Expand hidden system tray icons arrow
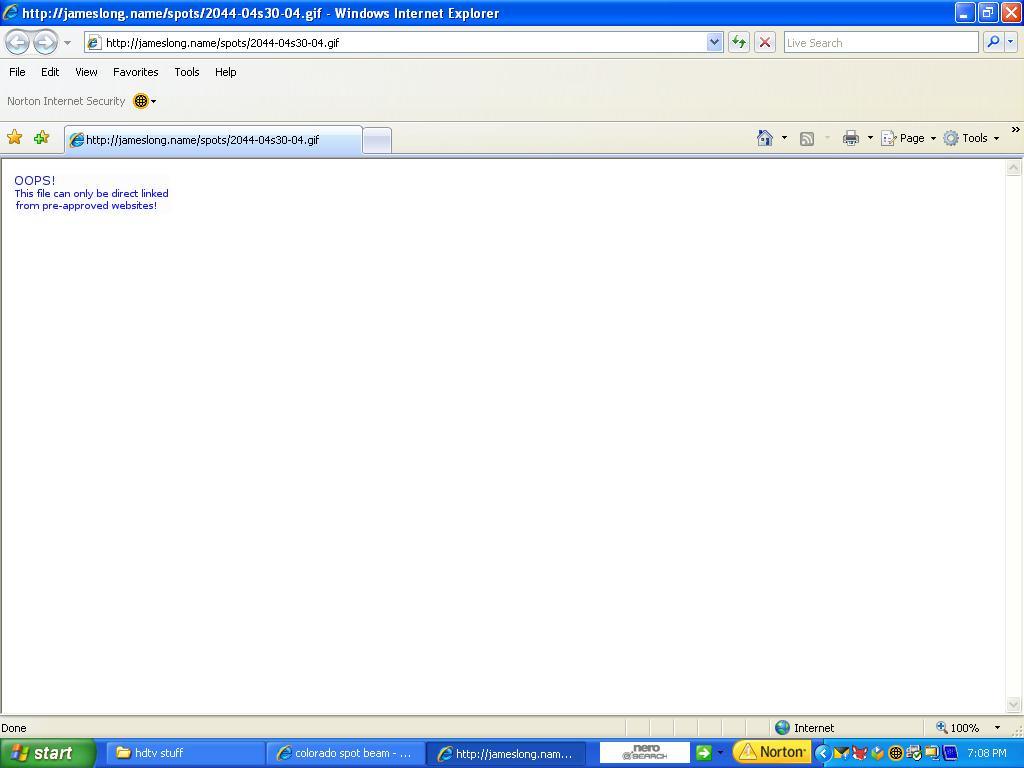The width and height of the screenshot is (1024, 768). 823,753
